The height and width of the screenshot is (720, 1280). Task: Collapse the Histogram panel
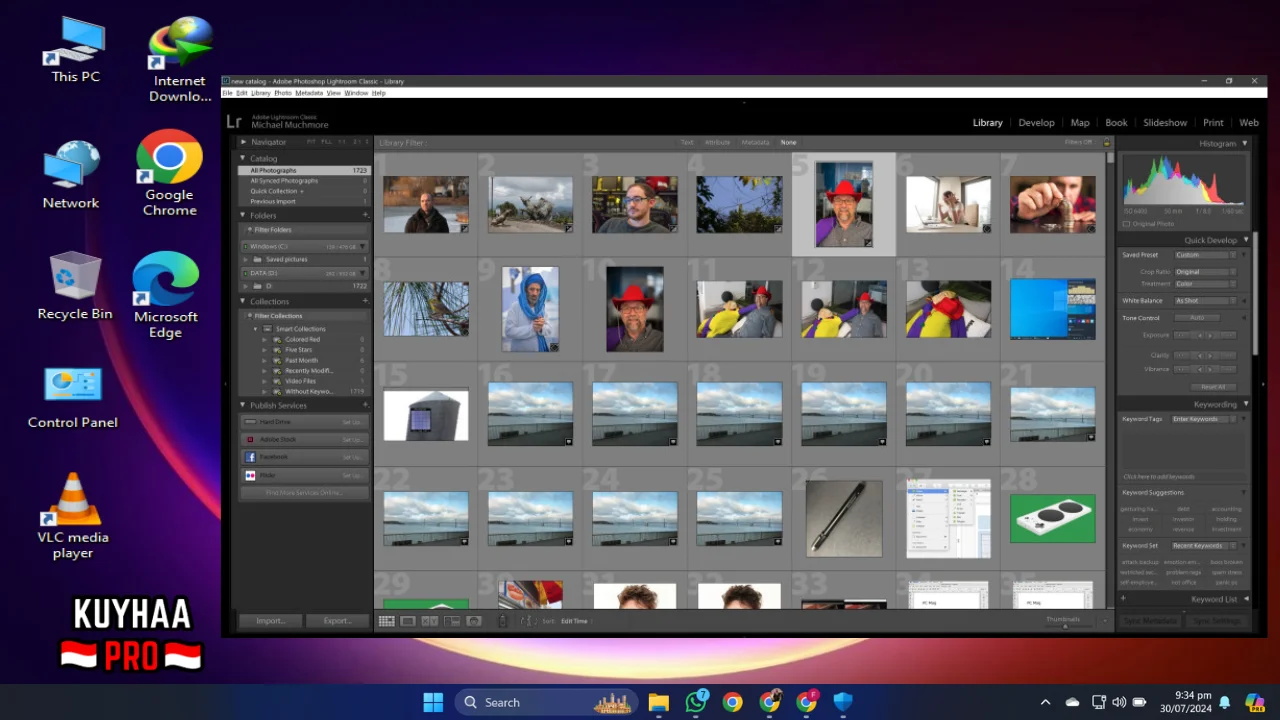[x=1245, y=143]
